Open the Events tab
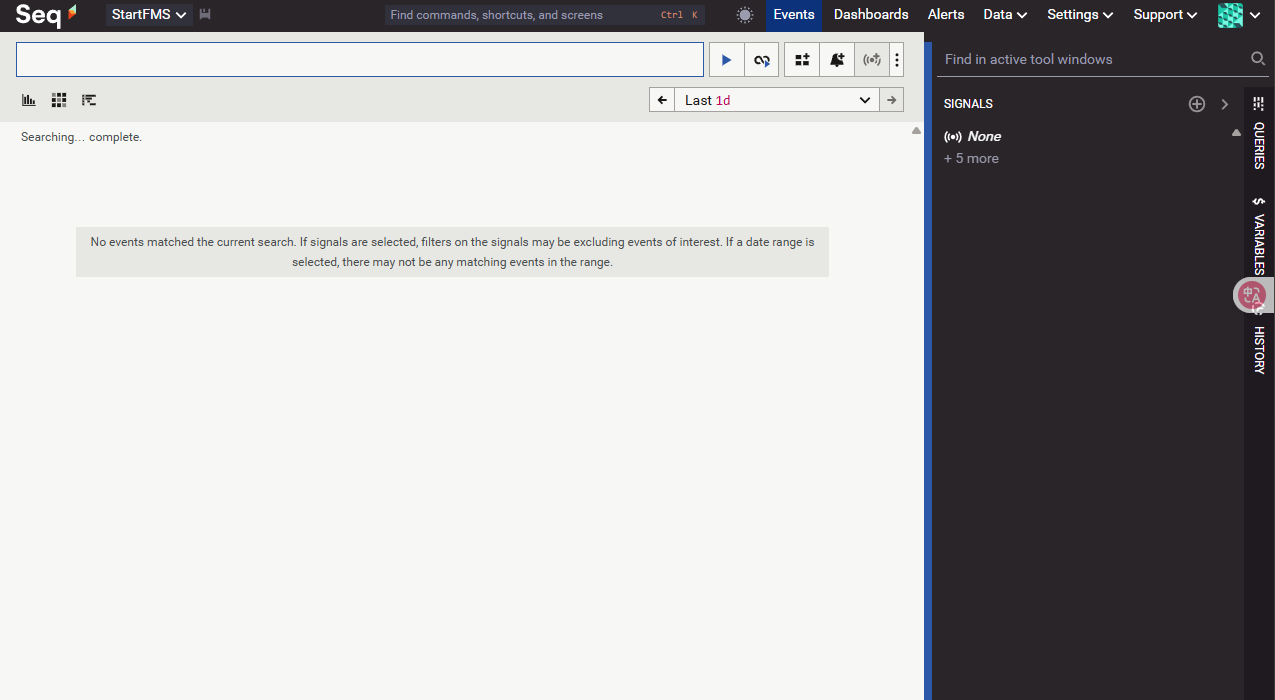The width and height of the screenshot is (1275, 700). click(794, 15)
